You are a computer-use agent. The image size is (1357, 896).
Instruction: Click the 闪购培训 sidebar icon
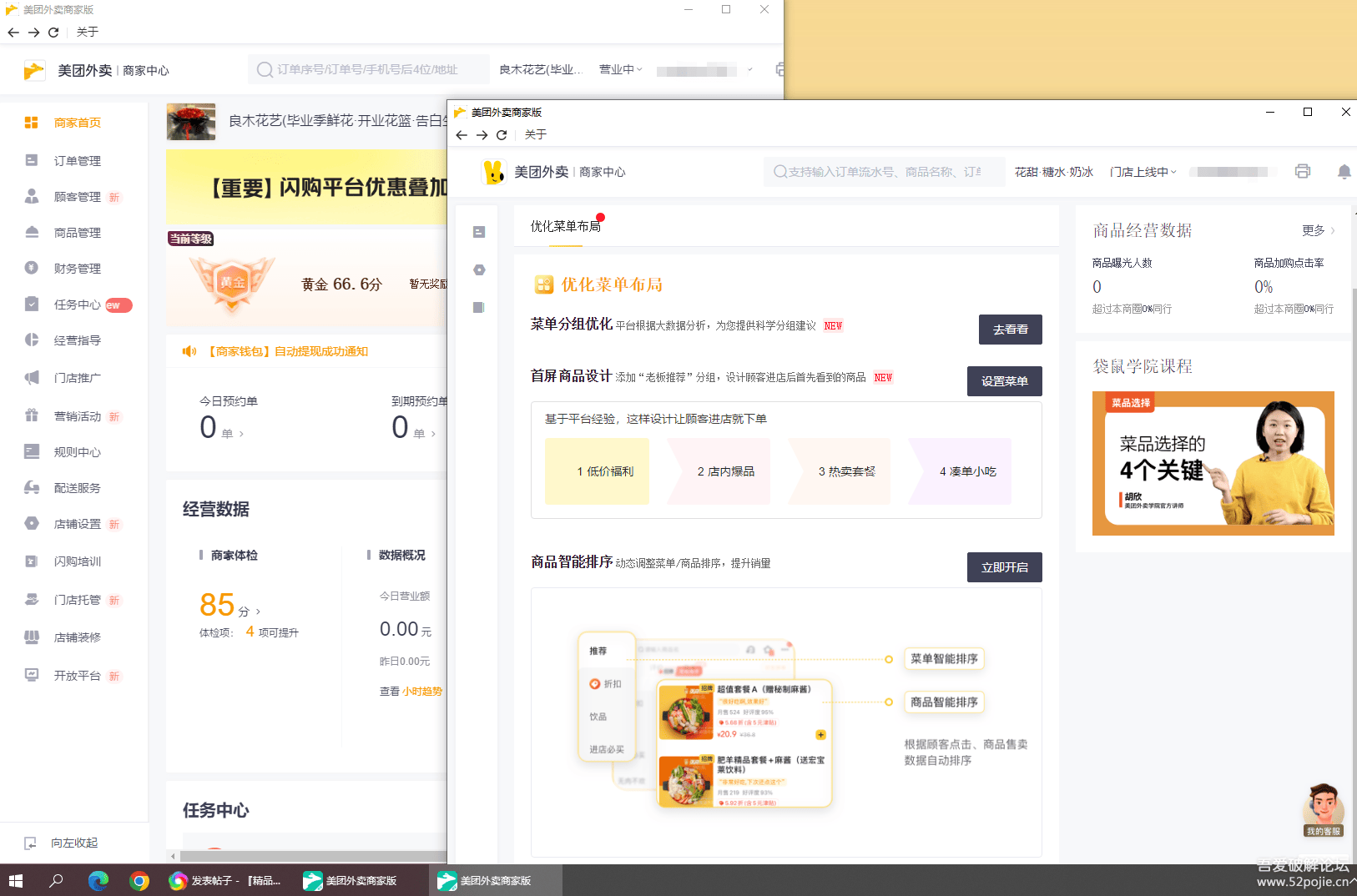32,561
